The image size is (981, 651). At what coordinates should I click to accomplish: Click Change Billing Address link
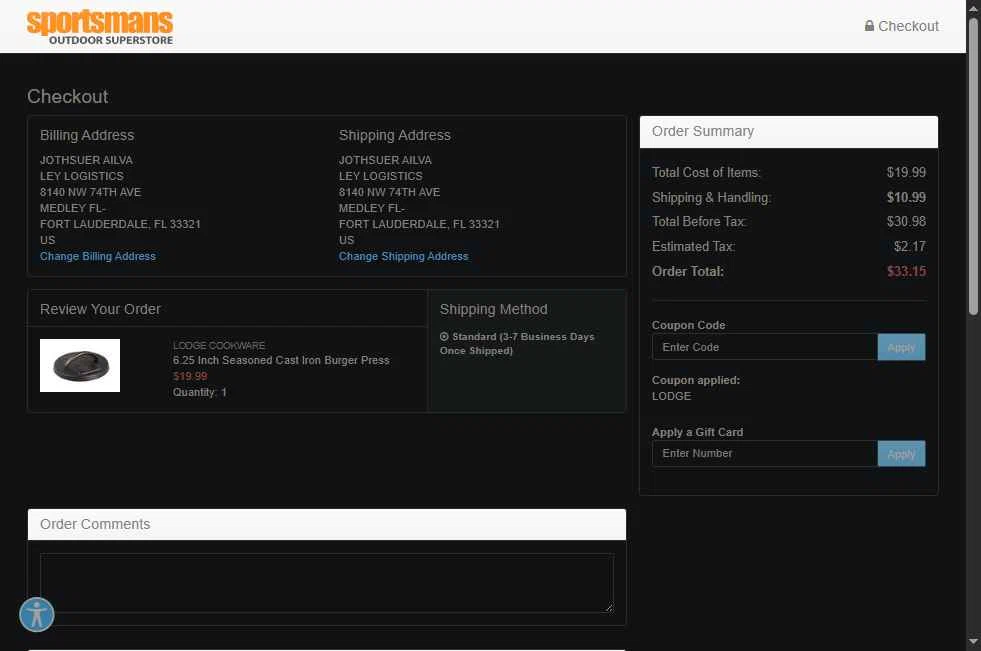pyautogui.click(x=98, y=256)
